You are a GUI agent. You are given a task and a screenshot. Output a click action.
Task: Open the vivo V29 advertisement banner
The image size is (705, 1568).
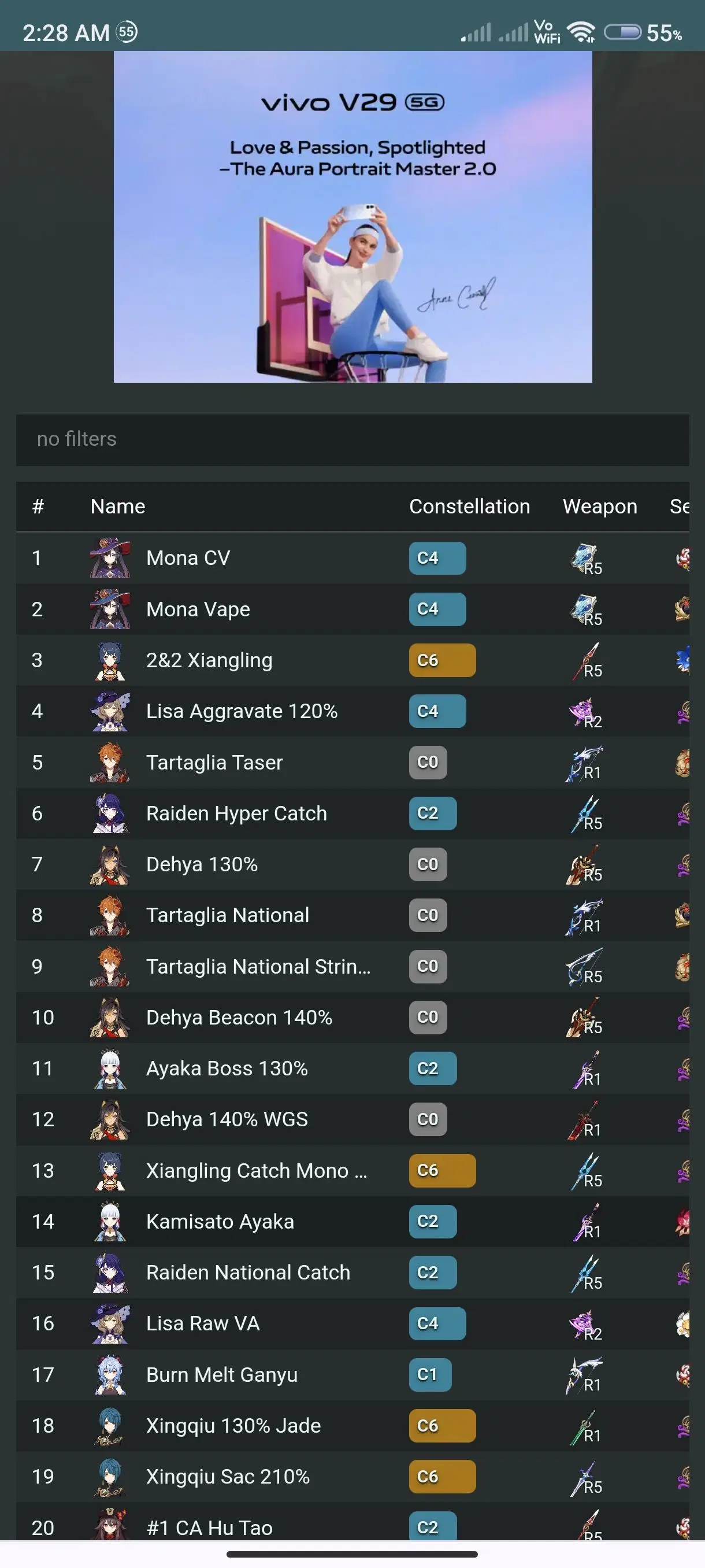click(x=353, y=219)
